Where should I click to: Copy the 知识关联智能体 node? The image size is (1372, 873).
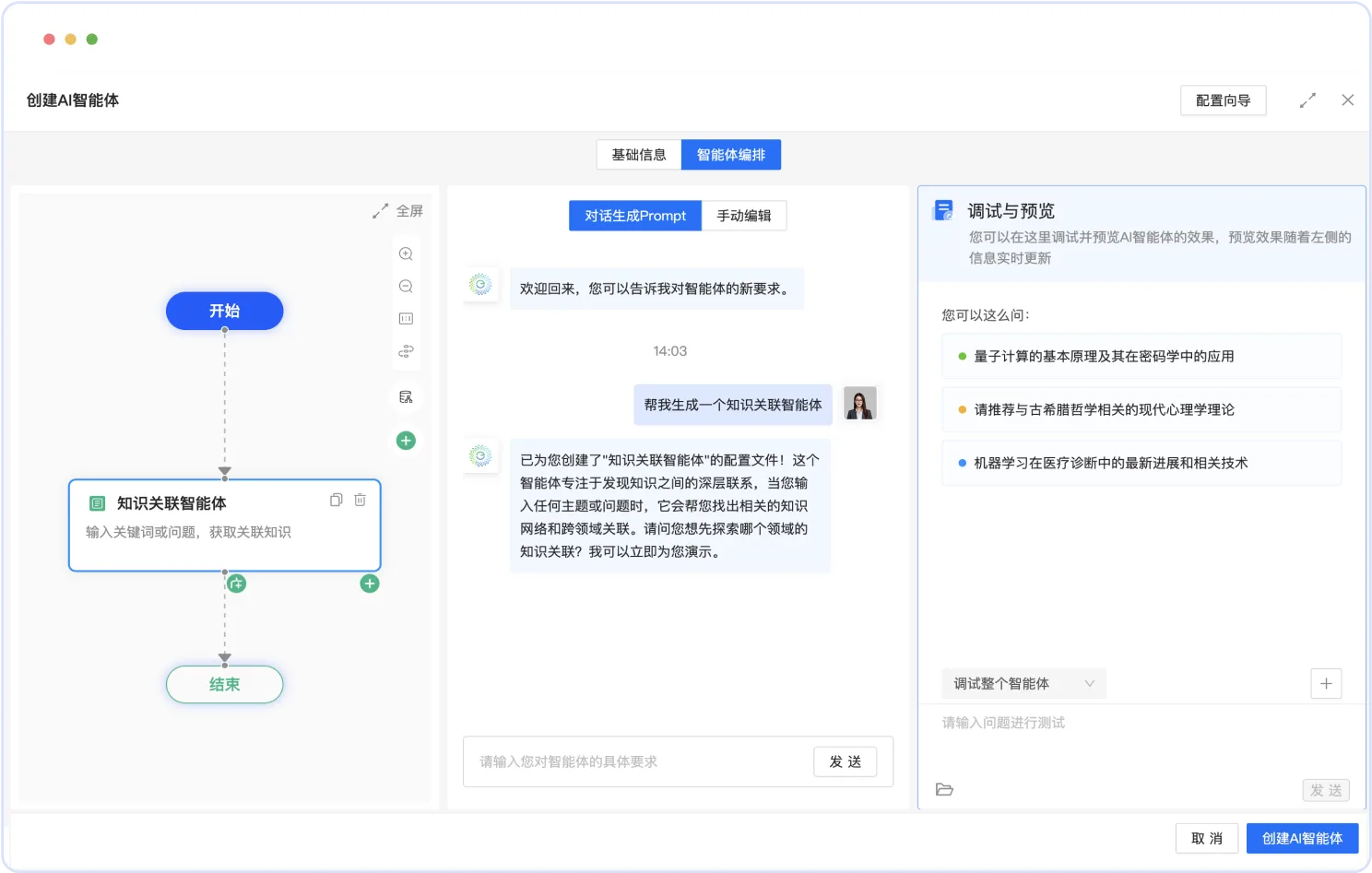click(x=336, y=500)
